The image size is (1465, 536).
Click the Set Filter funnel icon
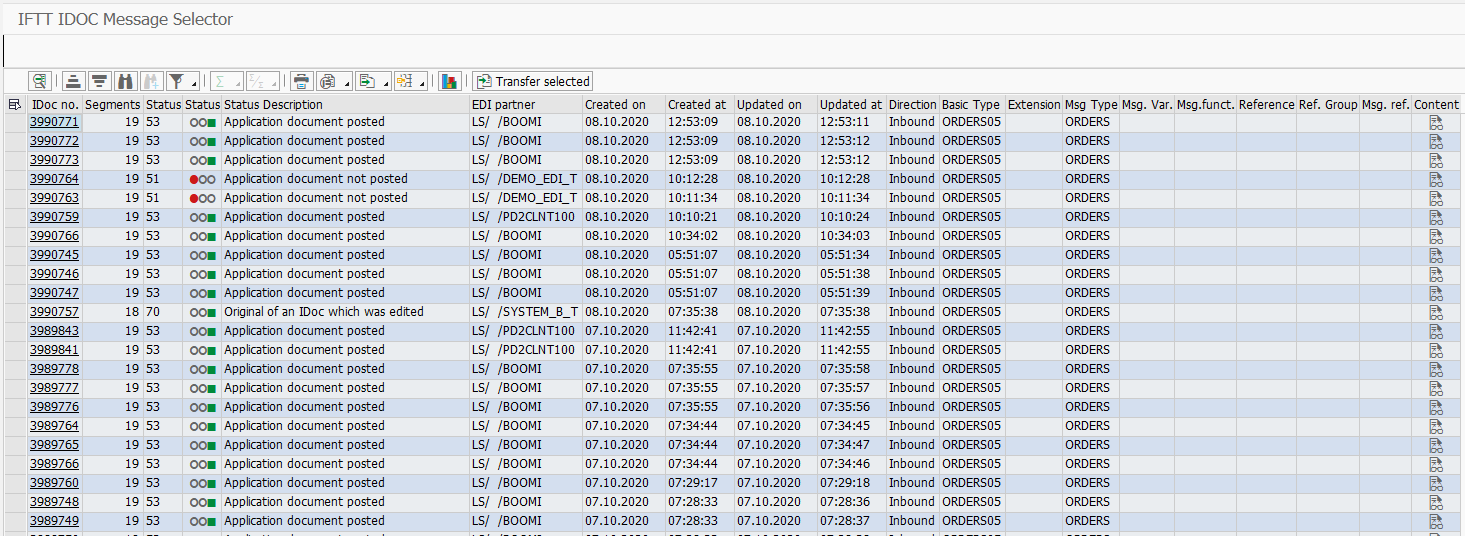pyautogui.click(x=177, y=81)
